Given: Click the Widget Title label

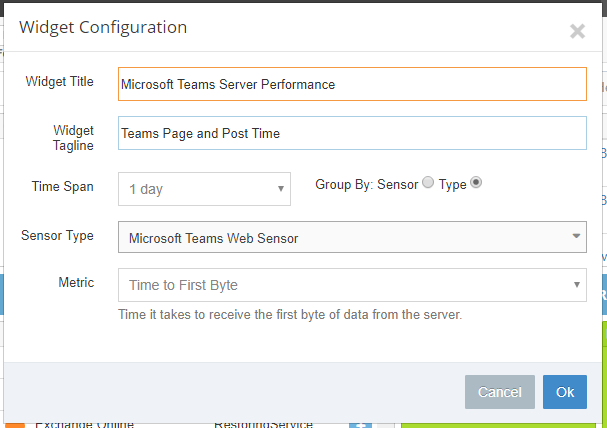Looking at the screenshot, I should 60,82.
